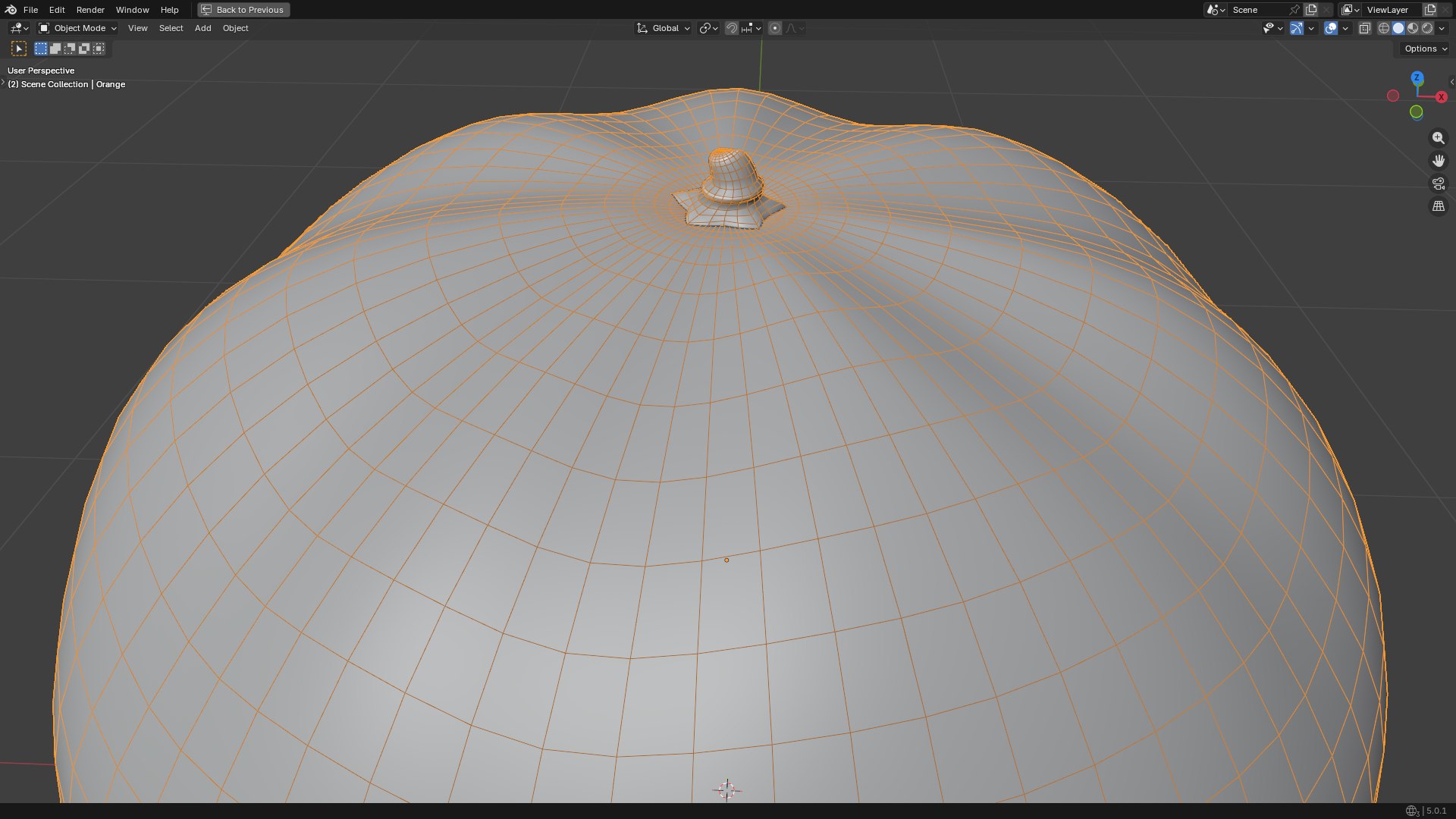Screen dimensions: 1456x819
Task: Switch orthographic/perspective grid icon
Action: [x=1438, y=206]
